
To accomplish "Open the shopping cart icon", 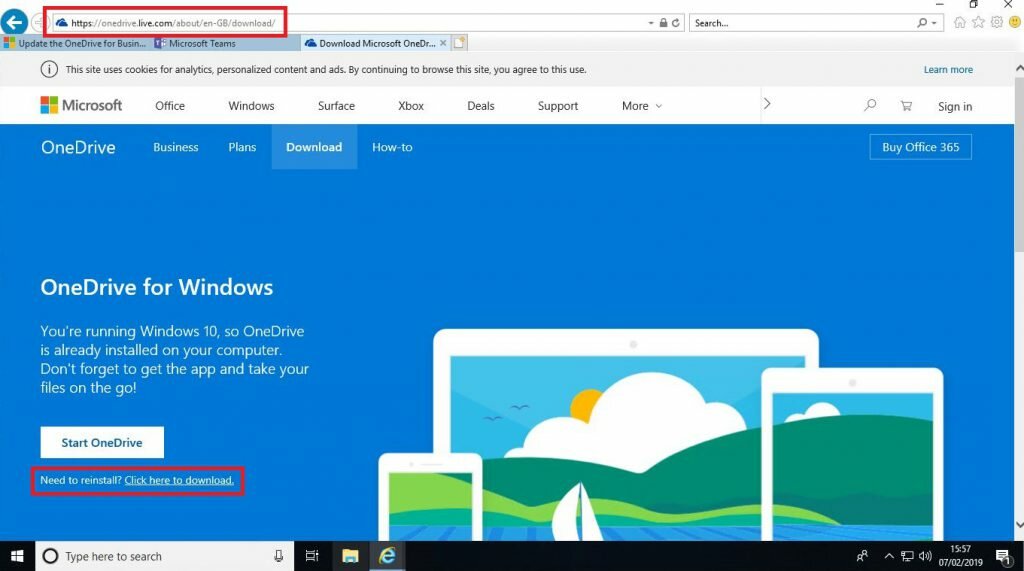I will (906, 105).
